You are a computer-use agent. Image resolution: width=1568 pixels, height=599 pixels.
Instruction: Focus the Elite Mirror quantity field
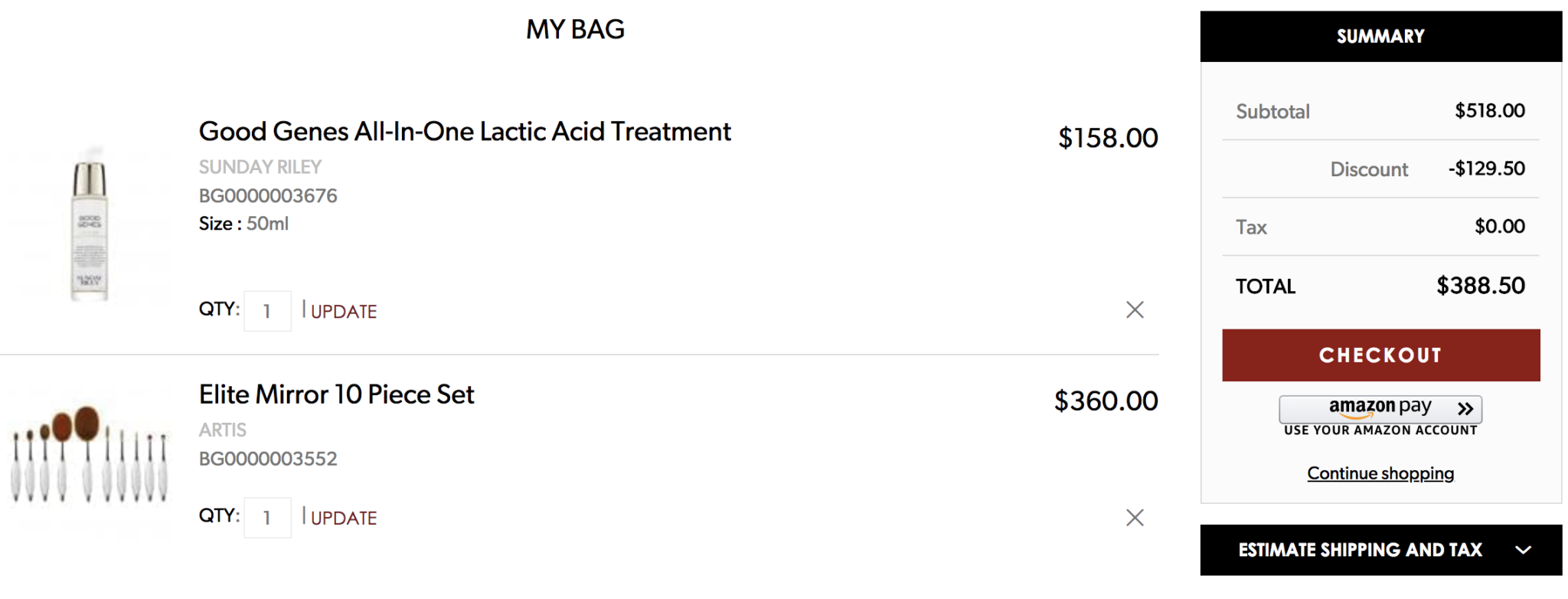(267, 518)
